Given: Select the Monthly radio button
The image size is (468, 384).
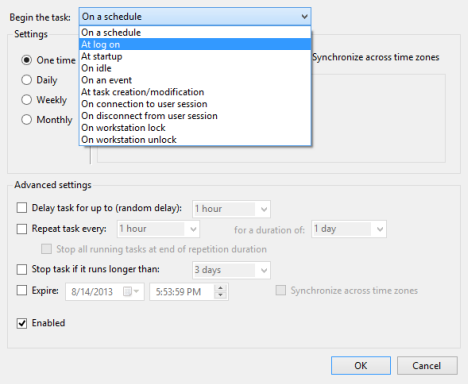Looking at the screenshot, I should pos(27,120).
